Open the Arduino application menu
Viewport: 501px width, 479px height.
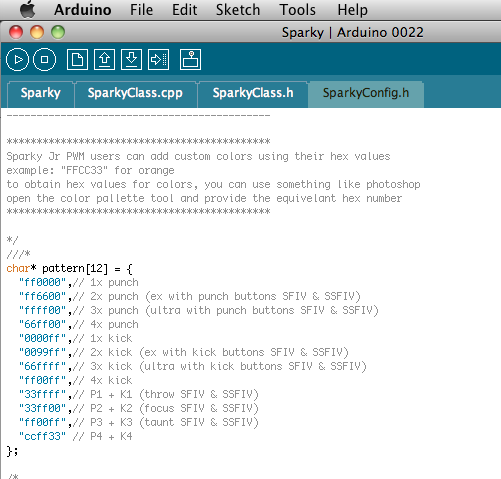(x=83, y=10)
